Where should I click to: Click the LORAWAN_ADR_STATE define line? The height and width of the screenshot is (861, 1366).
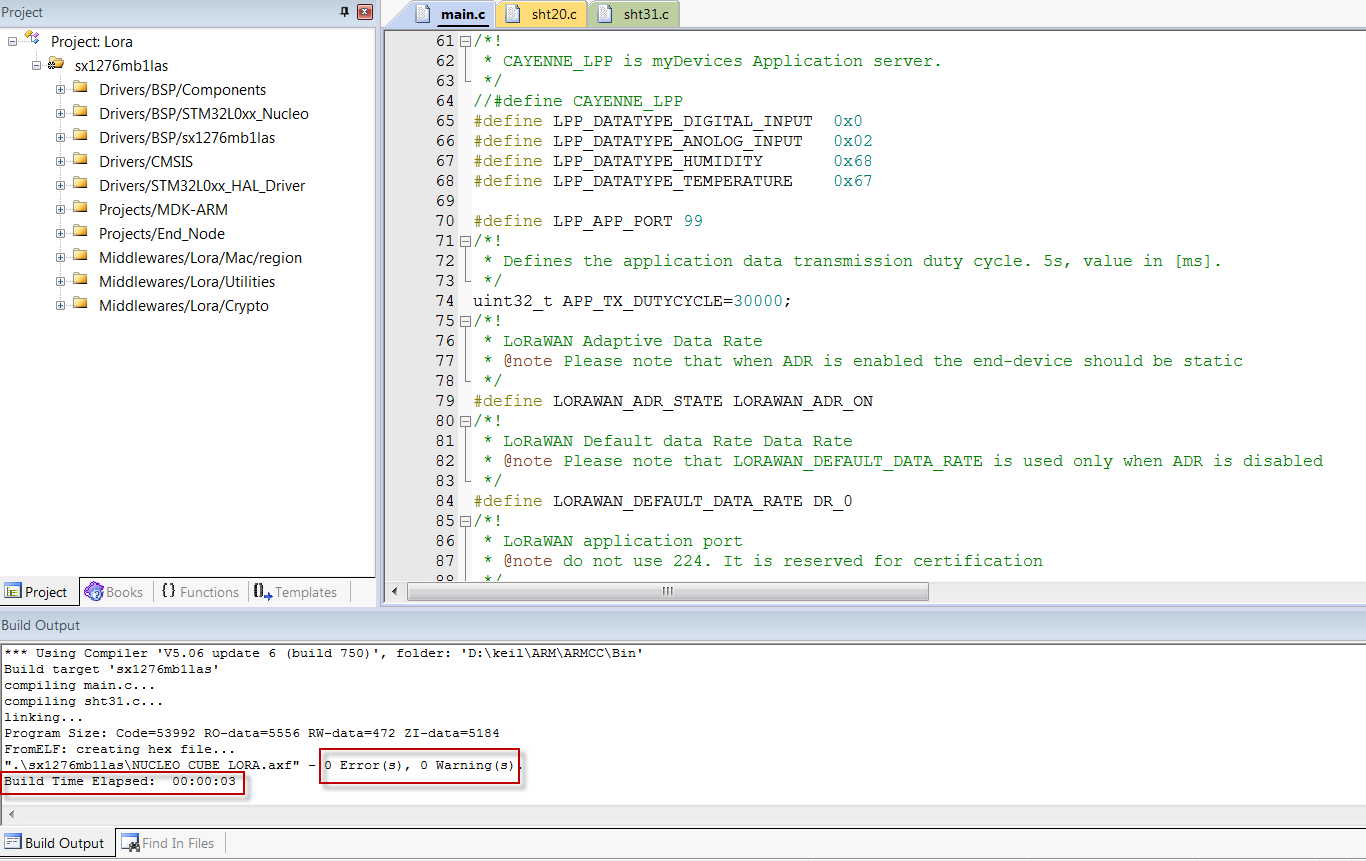673,401
